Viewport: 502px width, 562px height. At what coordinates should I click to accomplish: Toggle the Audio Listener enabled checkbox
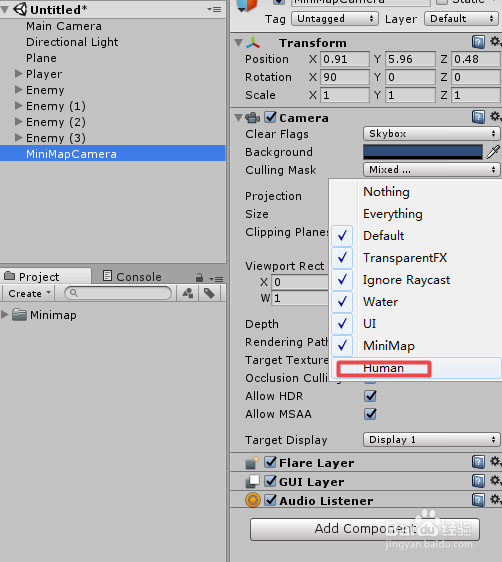point(271,500)
